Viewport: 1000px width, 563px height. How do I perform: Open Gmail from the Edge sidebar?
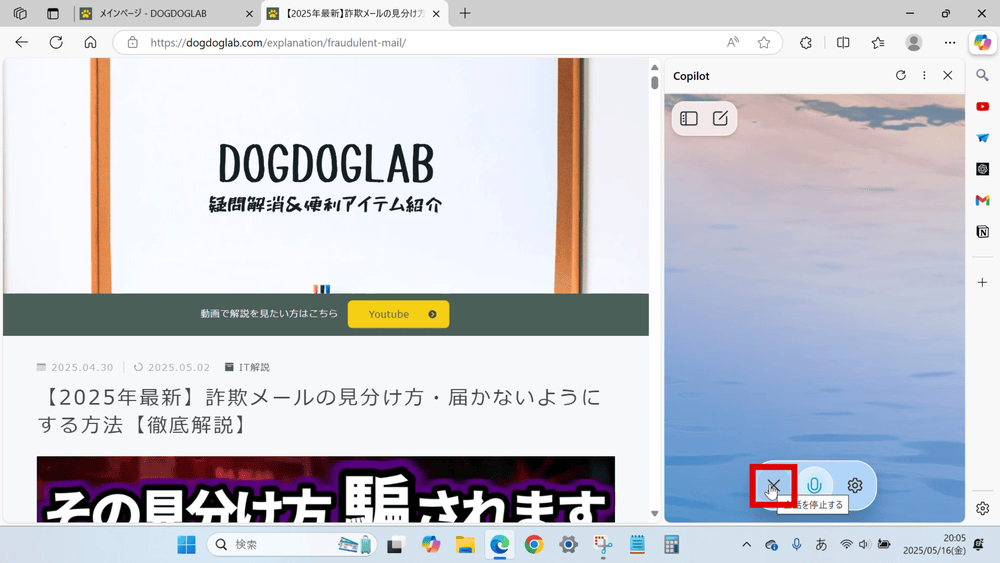[983, 200]
